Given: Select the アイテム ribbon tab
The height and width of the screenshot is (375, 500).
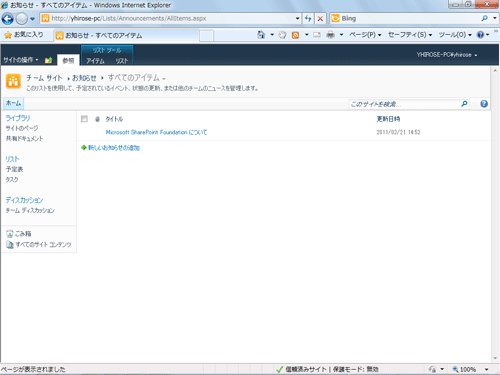Looking at the screenshot, I should pos(95,61).
